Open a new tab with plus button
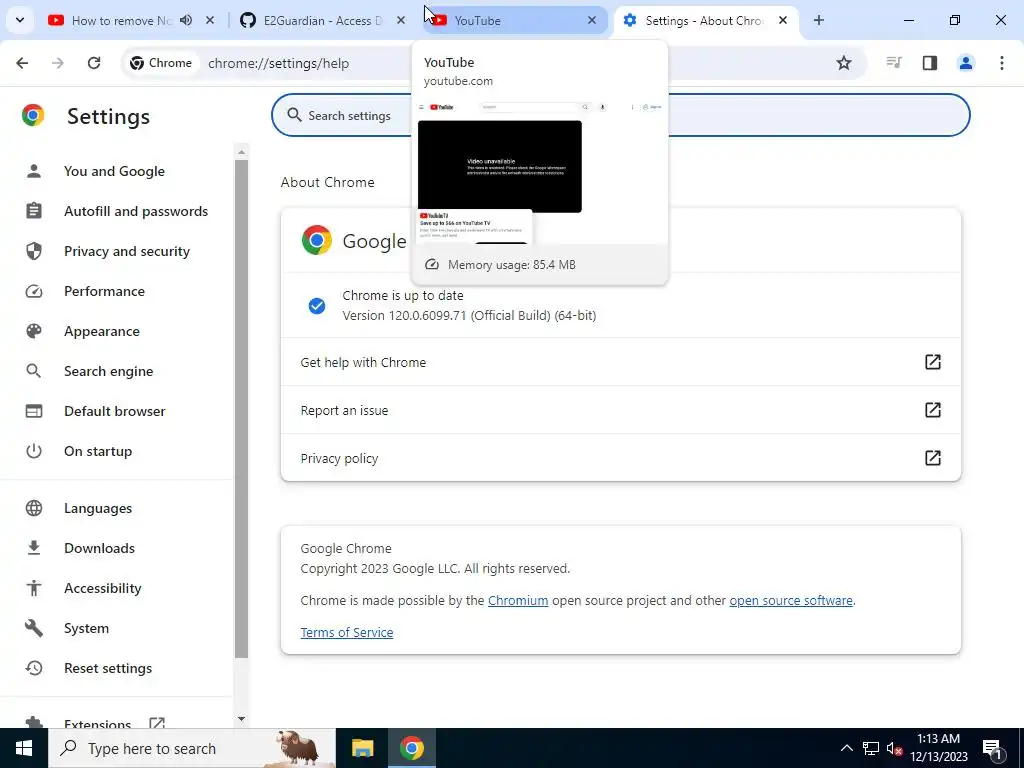 [819, 20]
